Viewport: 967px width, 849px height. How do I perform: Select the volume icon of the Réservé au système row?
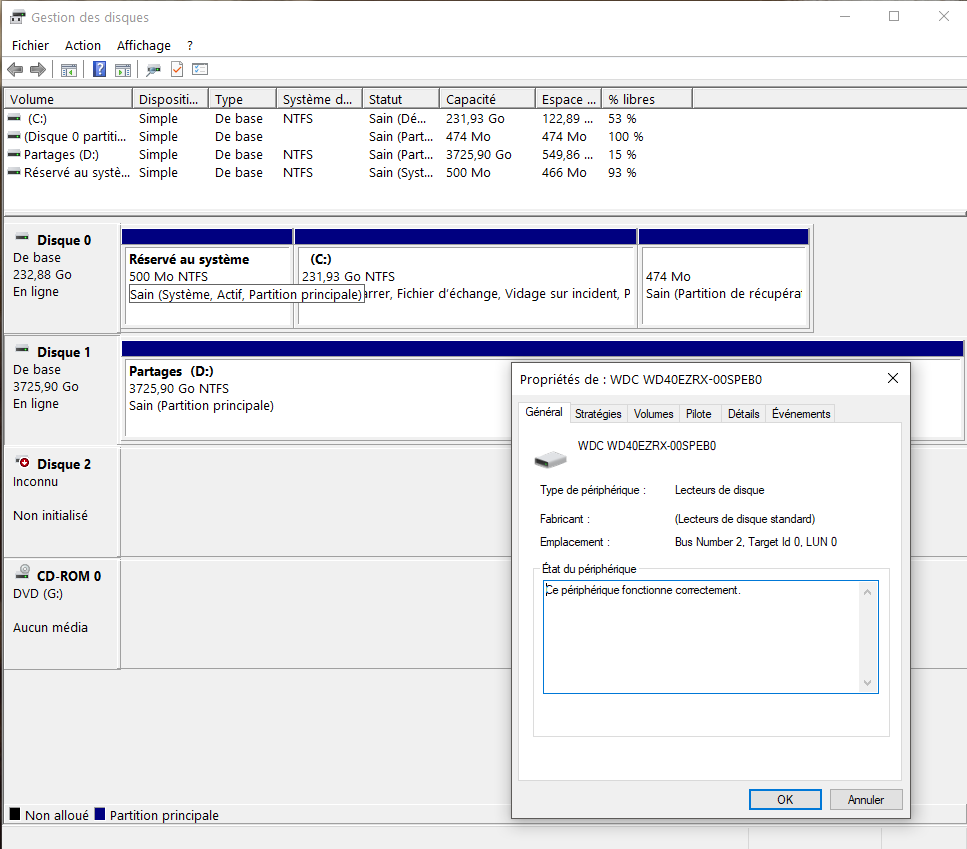14,171
